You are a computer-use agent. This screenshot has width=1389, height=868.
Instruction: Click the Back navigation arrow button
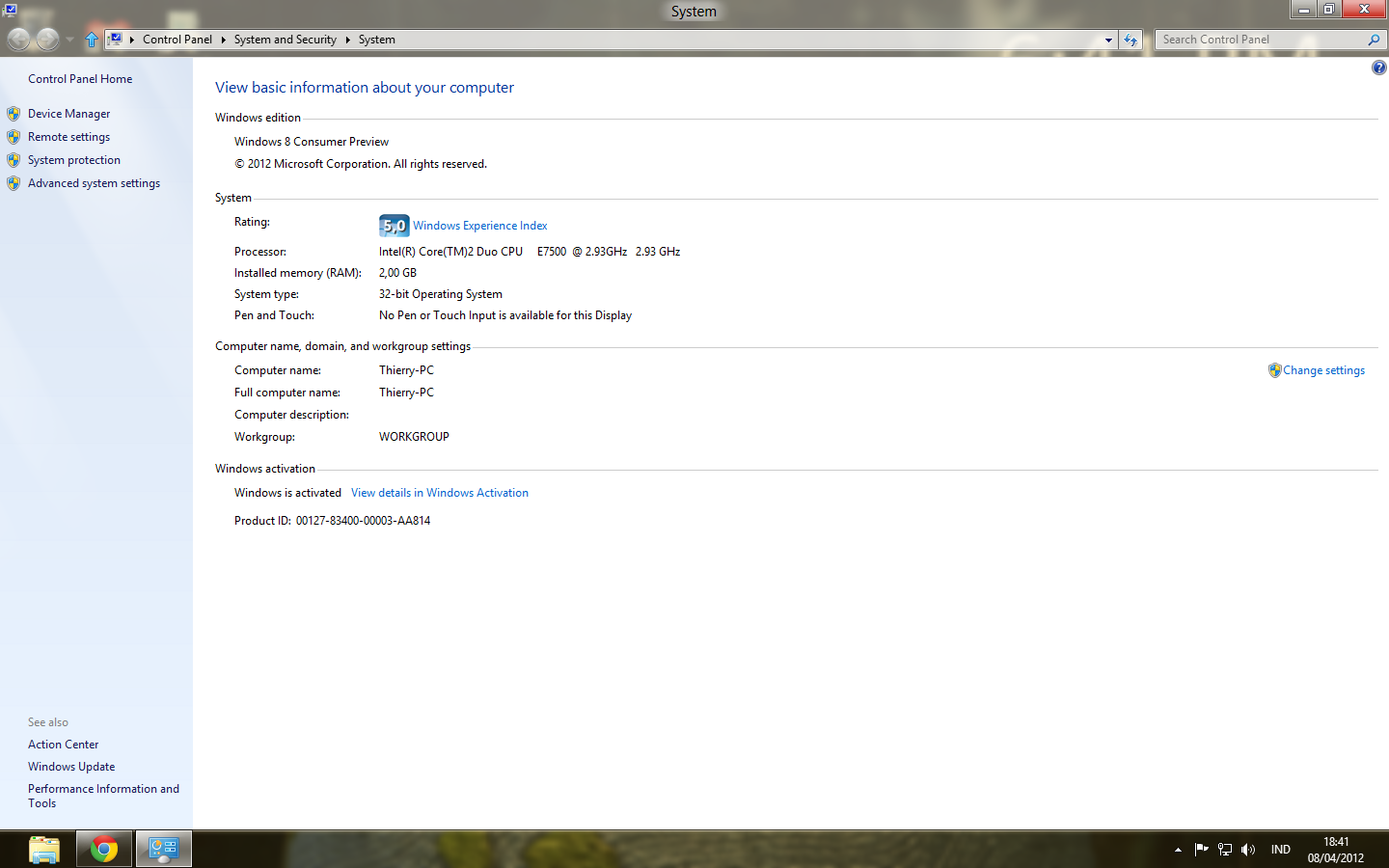pos(18,40)
